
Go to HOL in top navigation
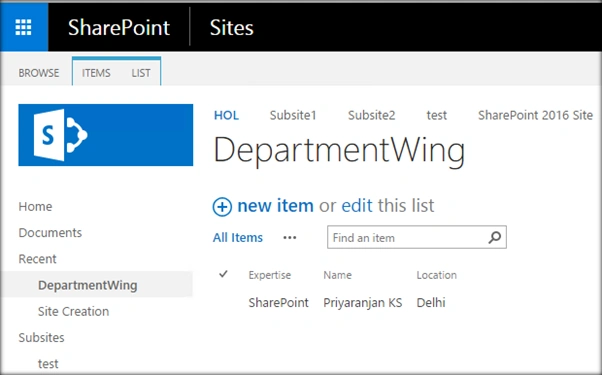(226, 115)
